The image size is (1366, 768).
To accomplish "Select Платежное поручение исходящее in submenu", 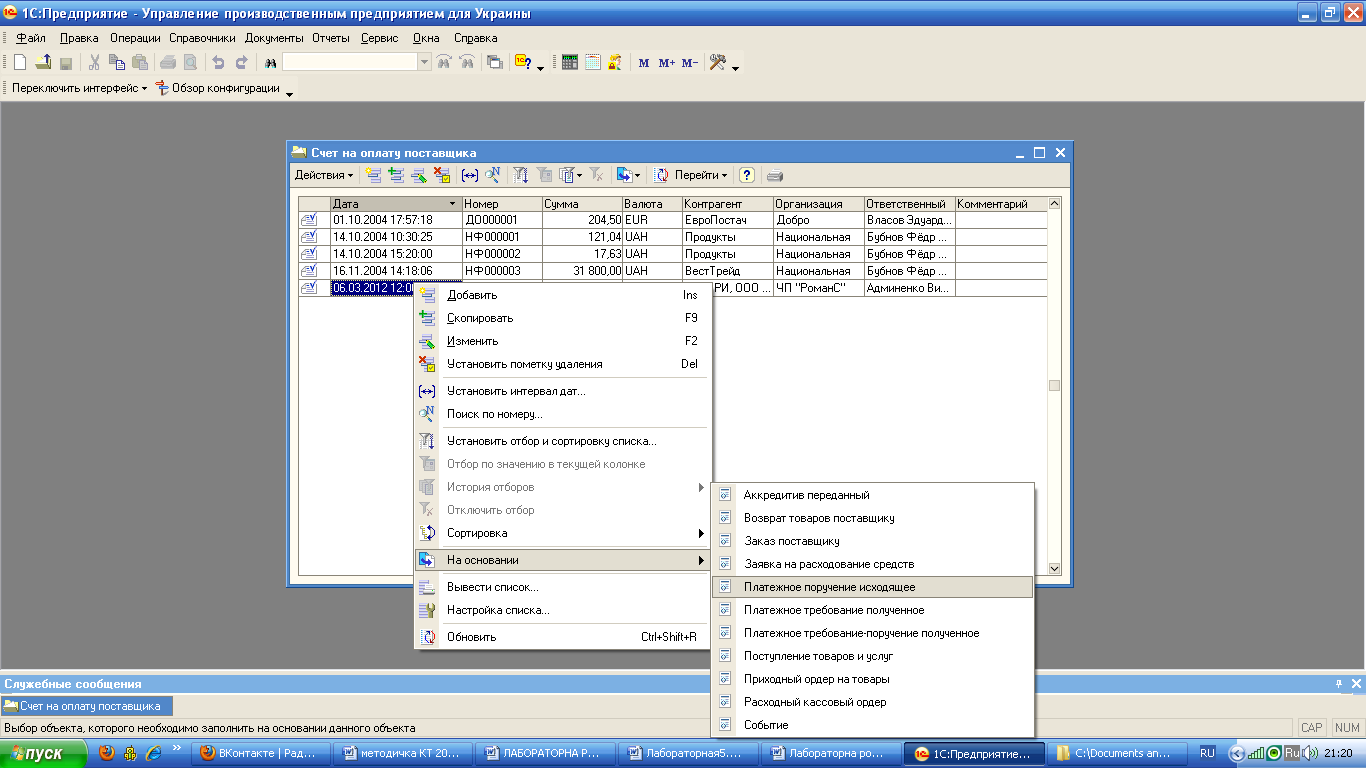I will coord(872,587).
